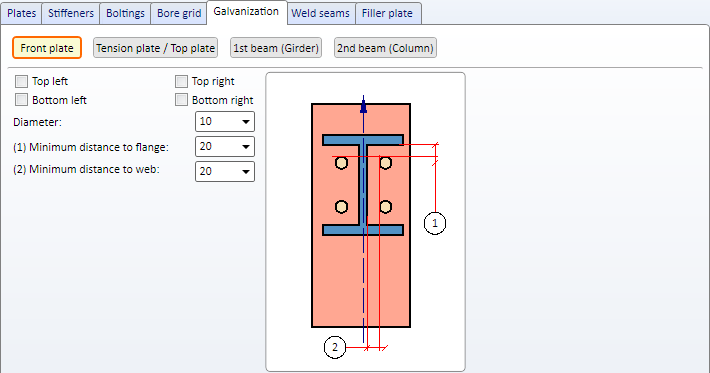
Task: Select the Bore grid tab
Action: [179, 13]
